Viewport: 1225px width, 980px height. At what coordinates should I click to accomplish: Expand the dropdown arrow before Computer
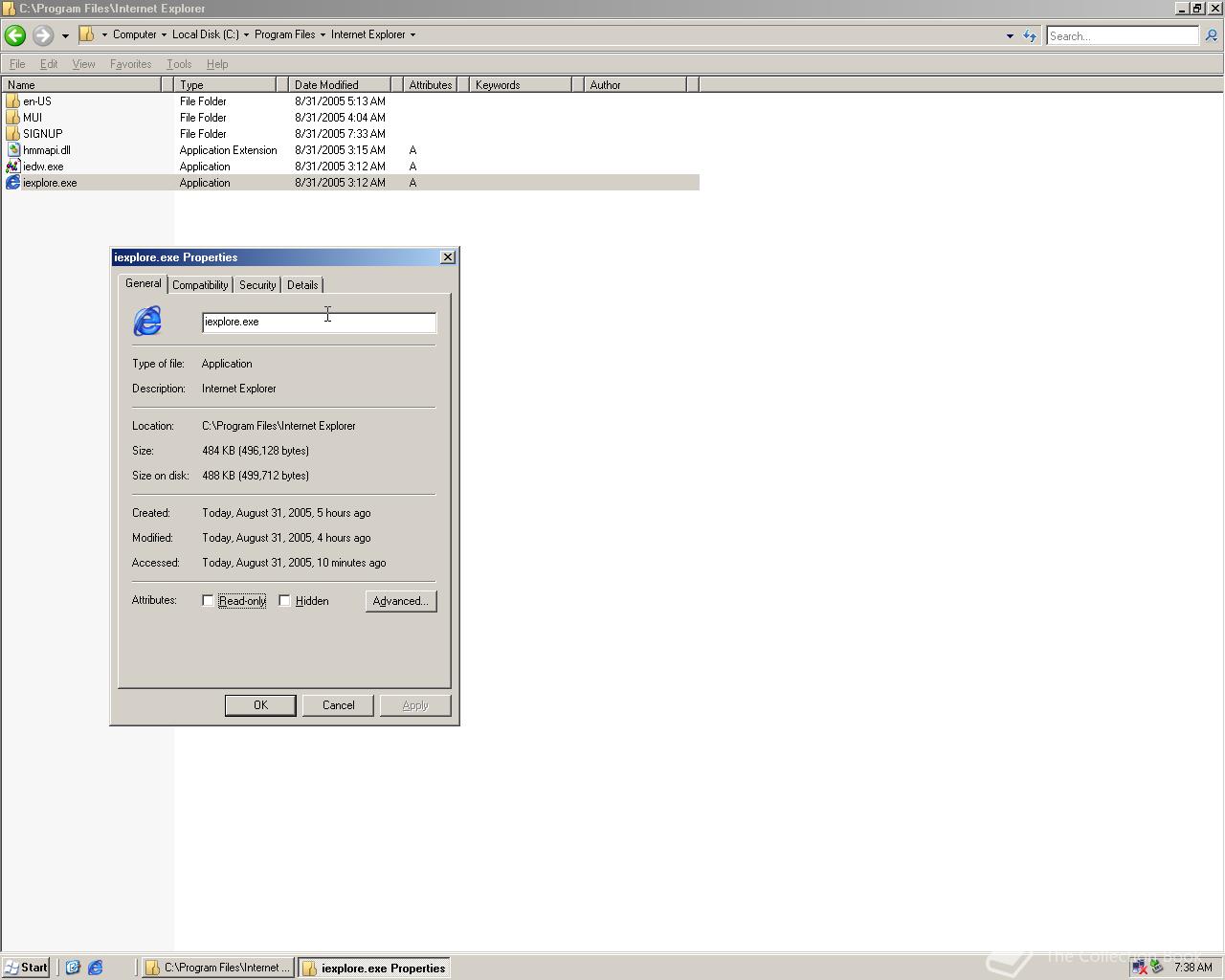(104, 35)
